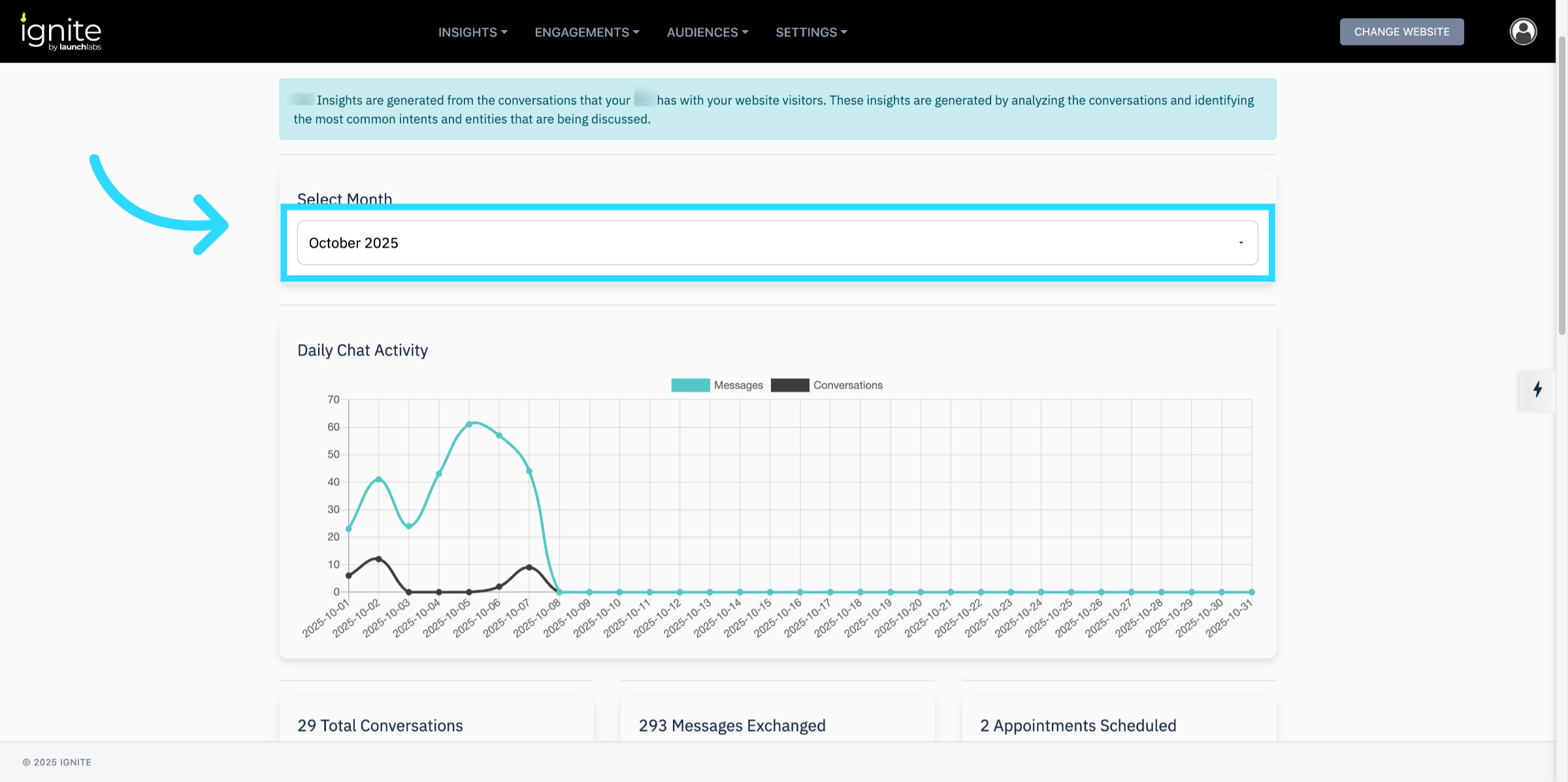Click the lightning bolt side widget
The width and height of the screenshot is (1568, 782).
(x=1537, y=389)
